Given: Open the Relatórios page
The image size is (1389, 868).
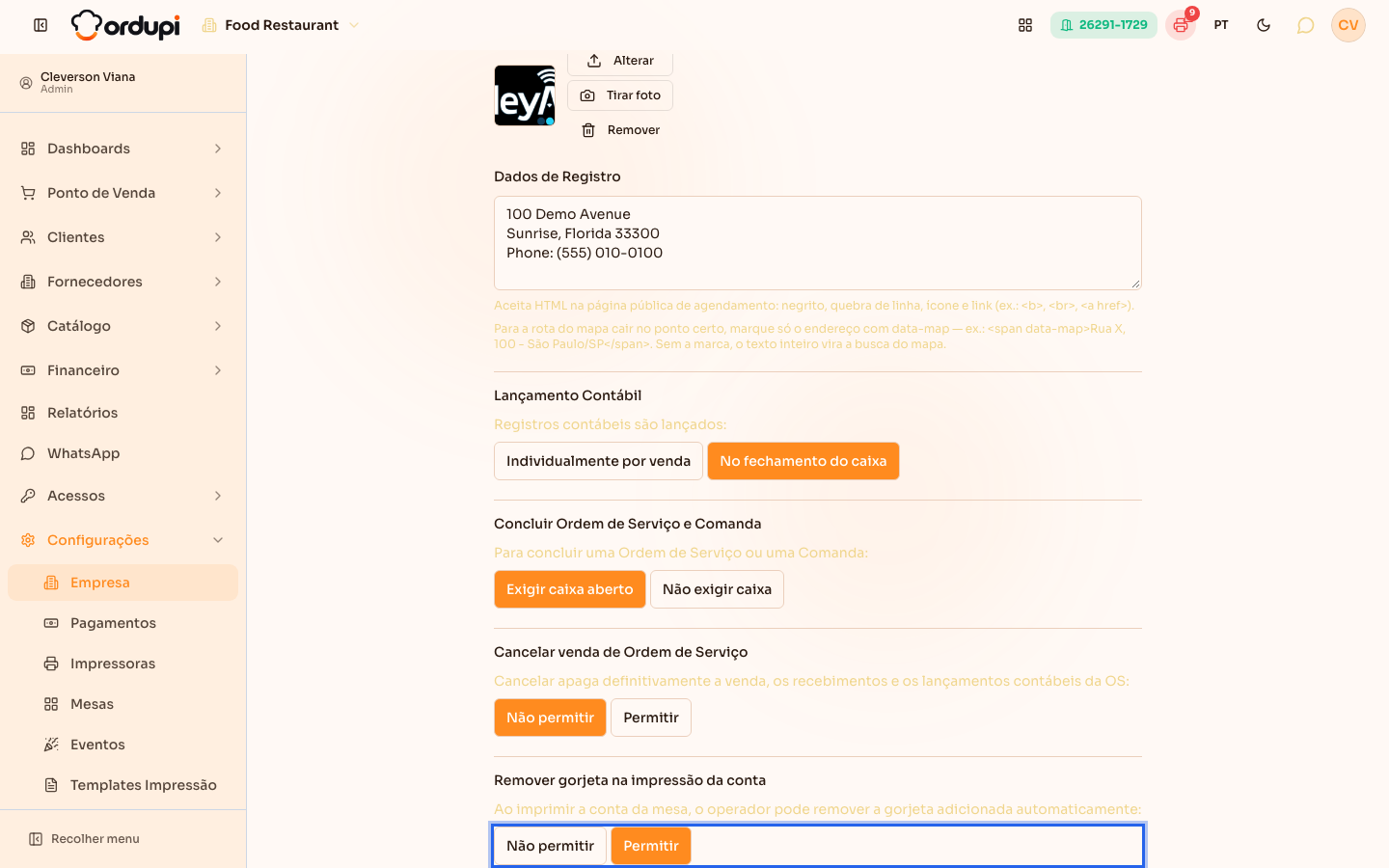Looking at the screenshot, I should click(123, 413).
